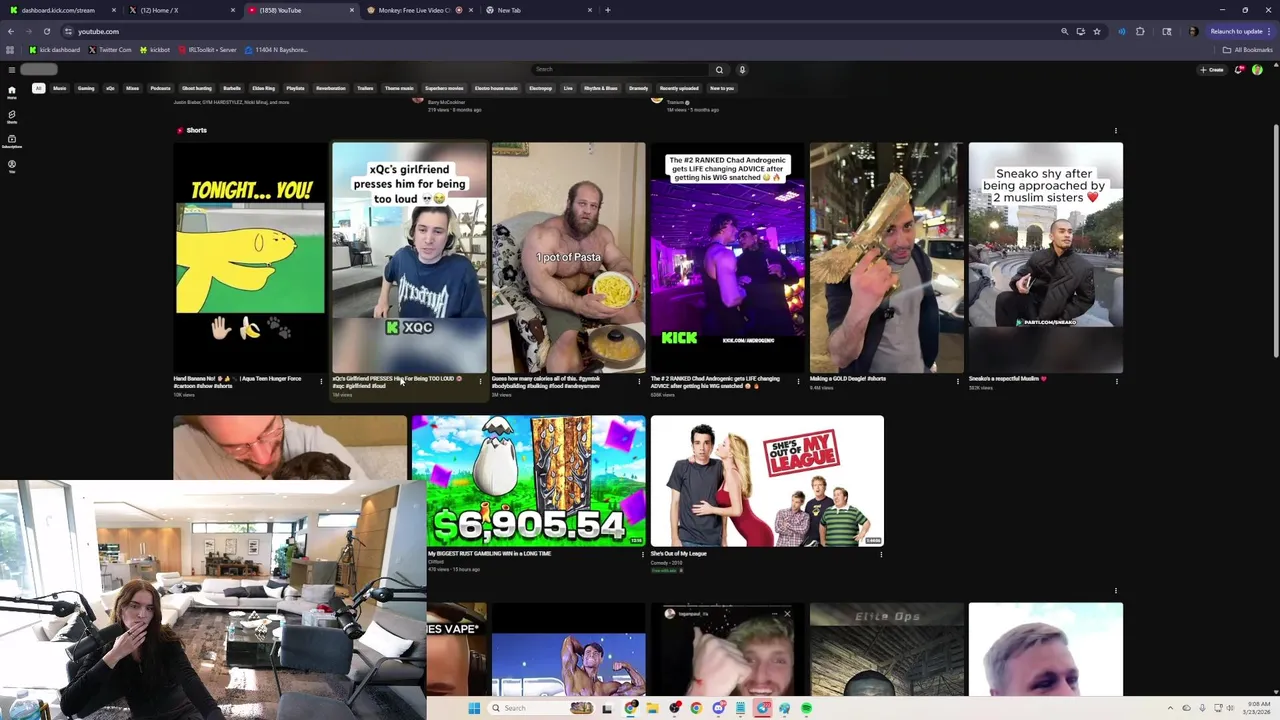This screenshot has width=1280, height=720.
Task: Play the 1 pot of Pasta short
Action: tap(568, 257)
